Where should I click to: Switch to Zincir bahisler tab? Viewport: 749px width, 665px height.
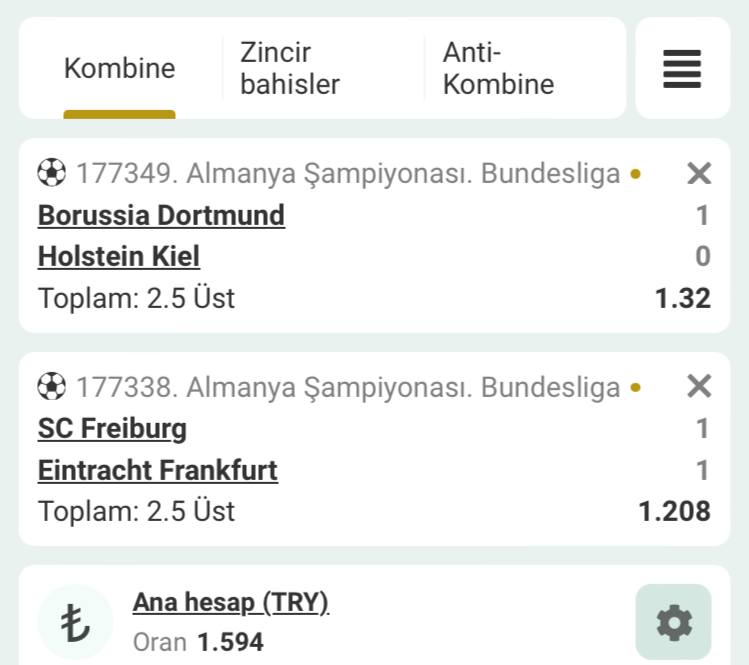point(290,68)
